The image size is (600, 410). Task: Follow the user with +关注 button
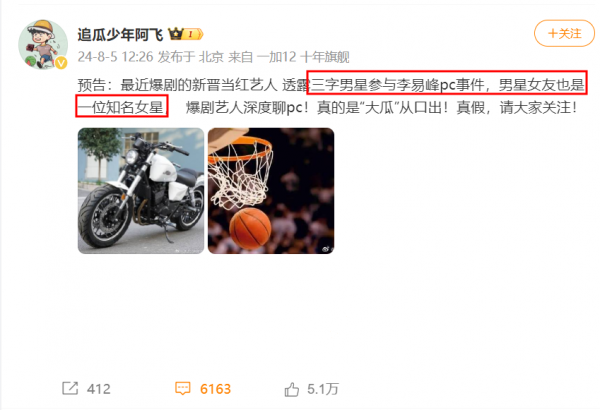564,33
